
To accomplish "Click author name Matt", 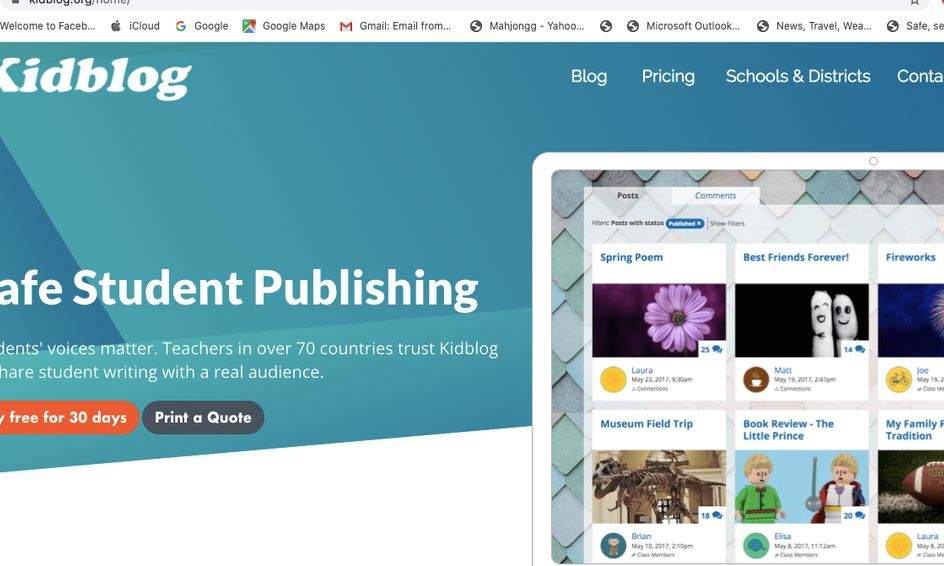I will [x=783, y=370].
